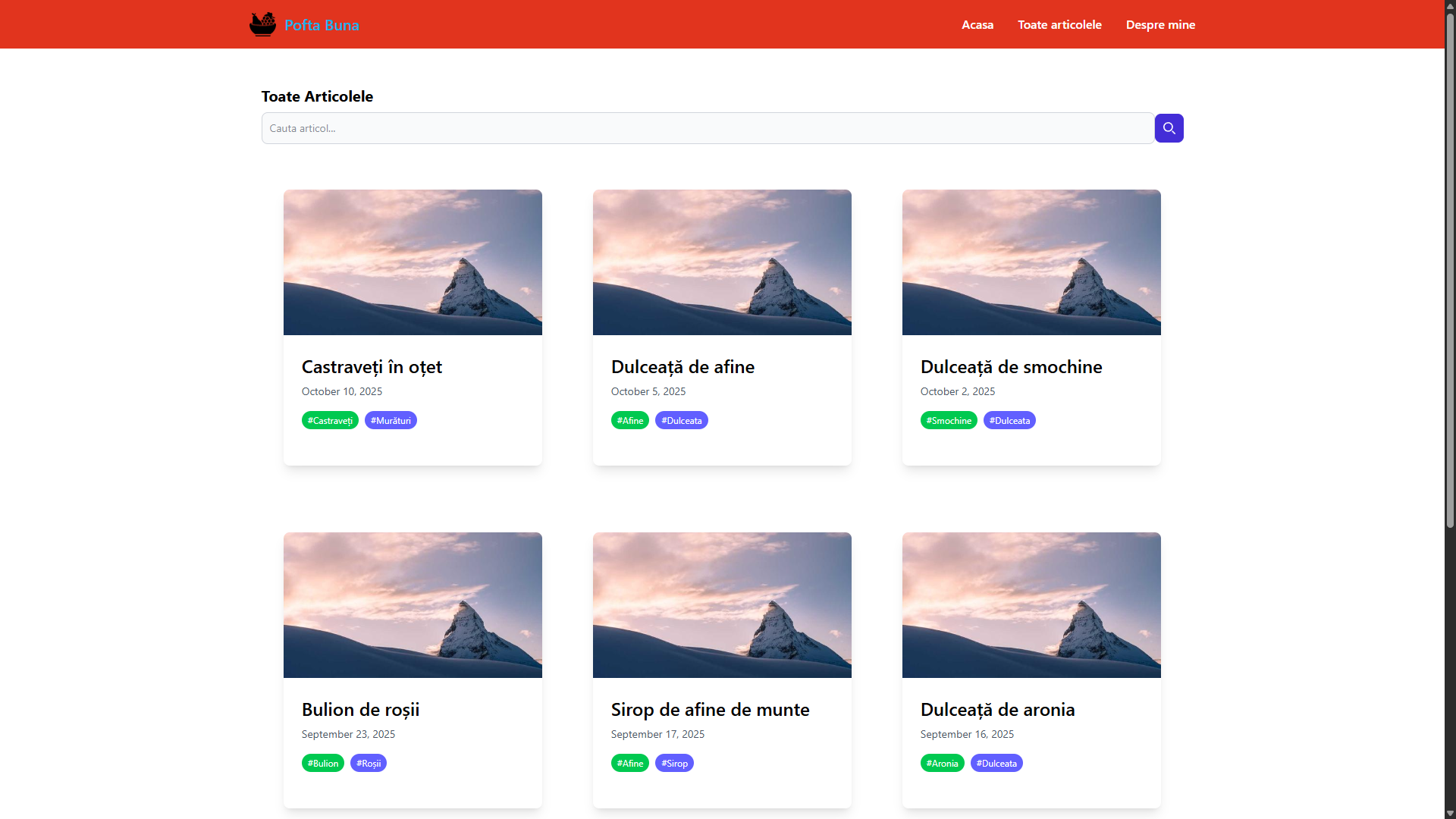1456x819 pixels.
Task: Filter by the #Smochine tag
Action: 948,421
